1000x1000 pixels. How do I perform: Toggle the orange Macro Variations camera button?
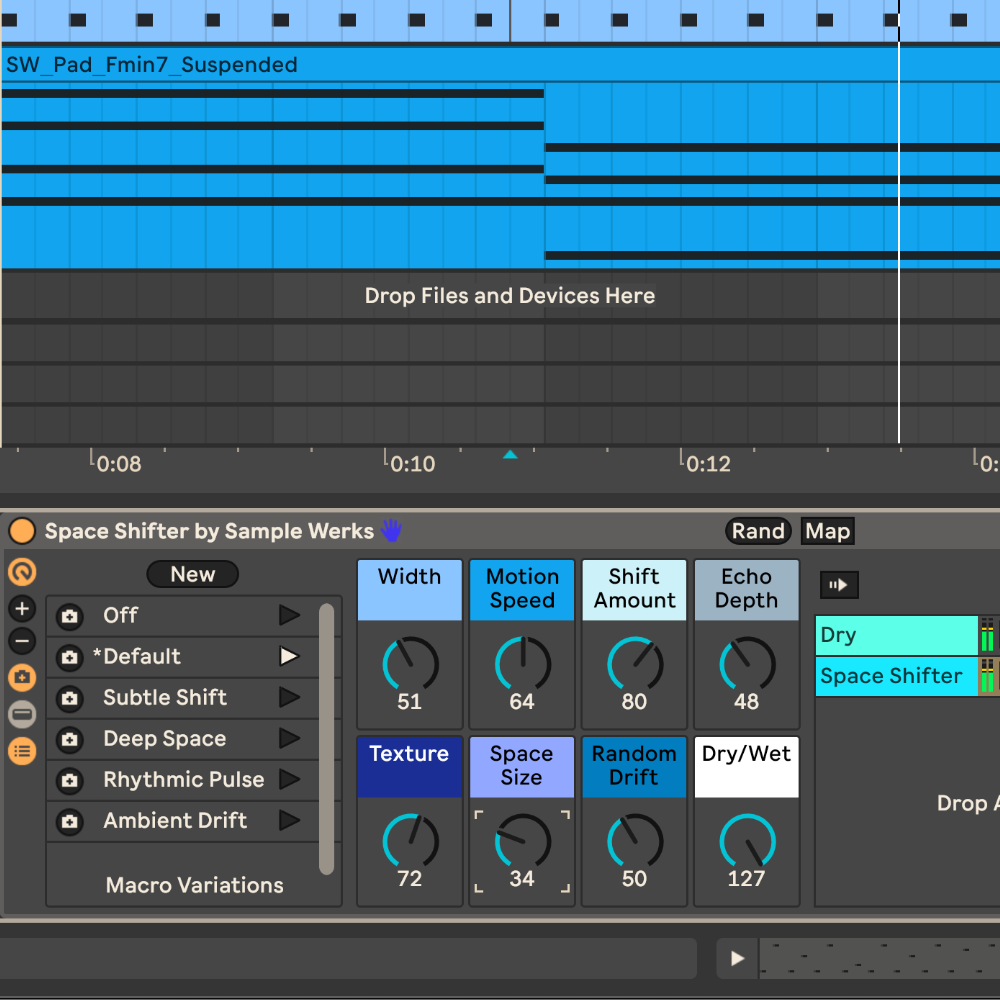point(22,678)
